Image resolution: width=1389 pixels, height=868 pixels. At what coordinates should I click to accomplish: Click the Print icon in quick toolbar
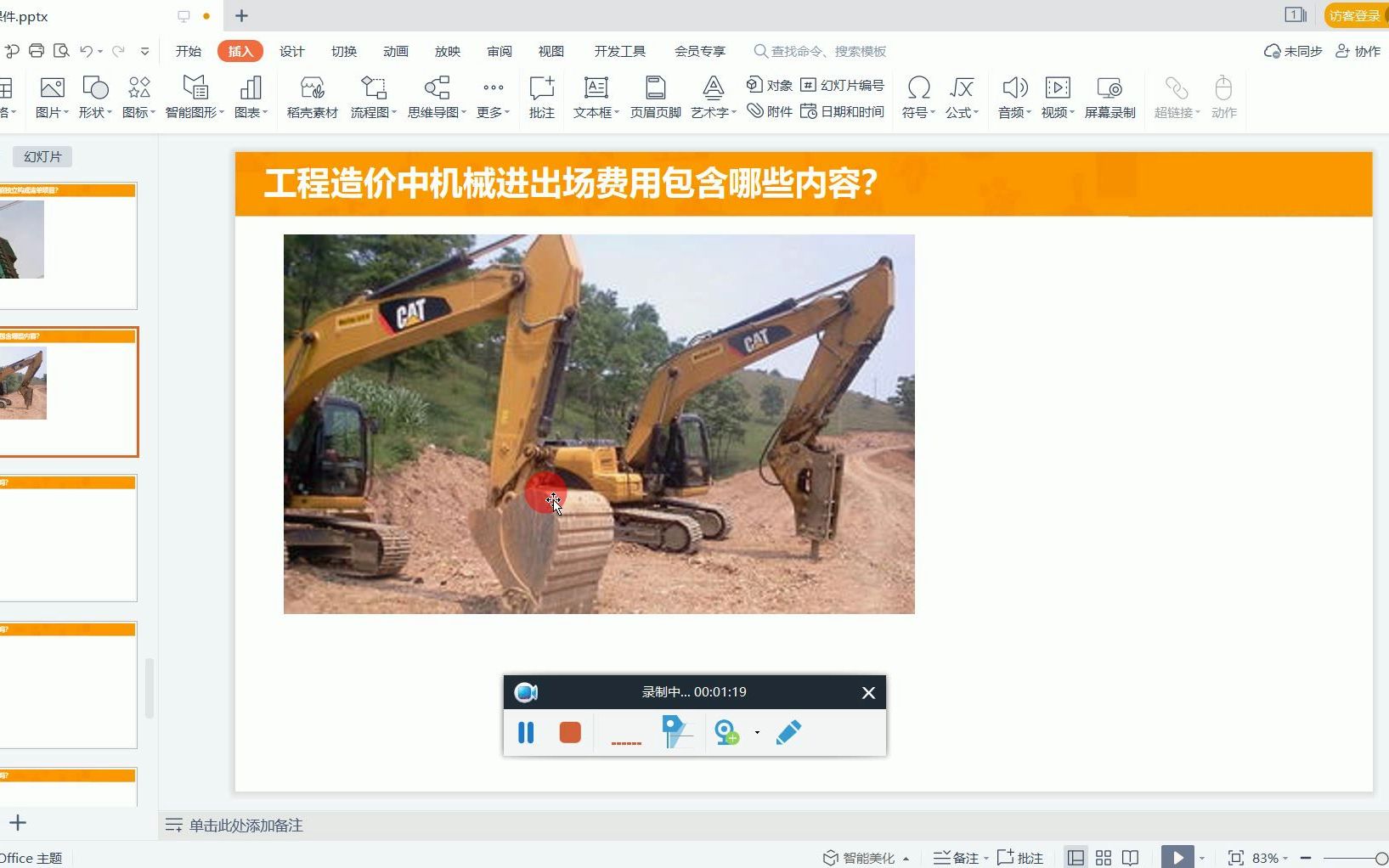pyautogui.click(x=37, y=51)
